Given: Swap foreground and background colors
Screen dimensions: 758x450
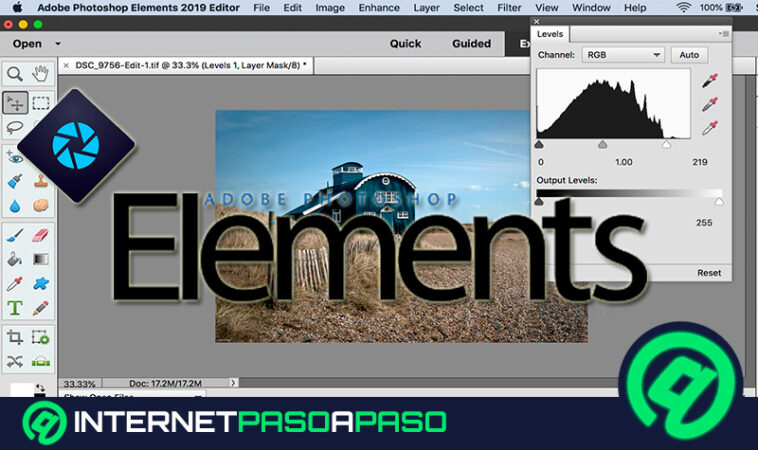Looking at the screenshot, I should 40,388.
